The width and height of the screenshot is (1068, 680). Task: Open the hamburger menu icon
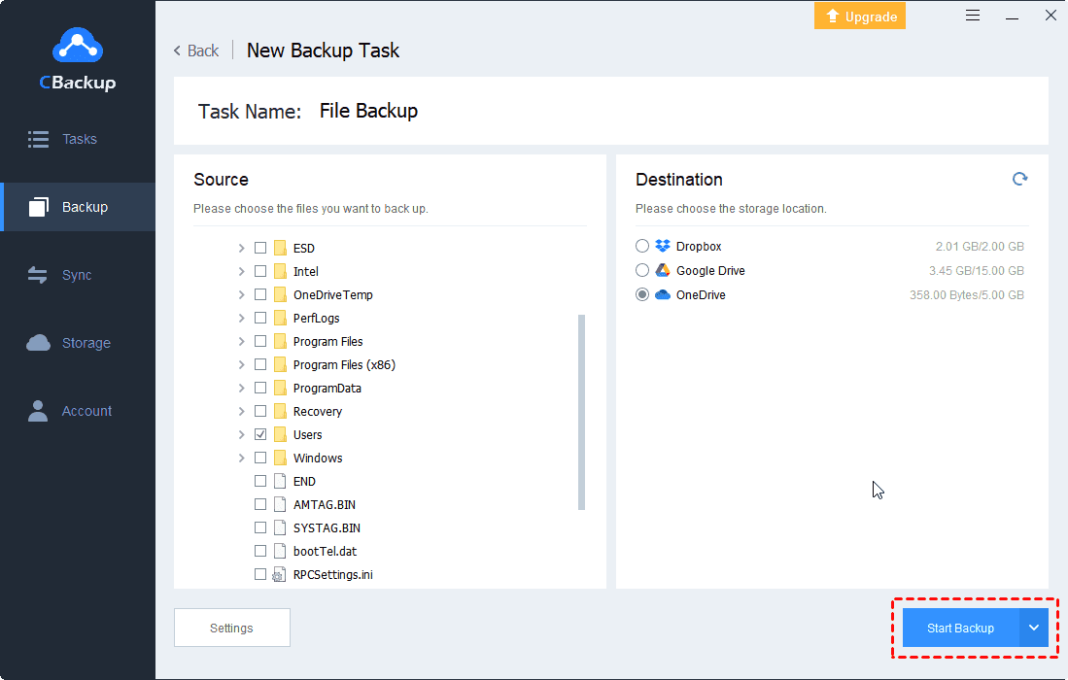pos(972,15)
